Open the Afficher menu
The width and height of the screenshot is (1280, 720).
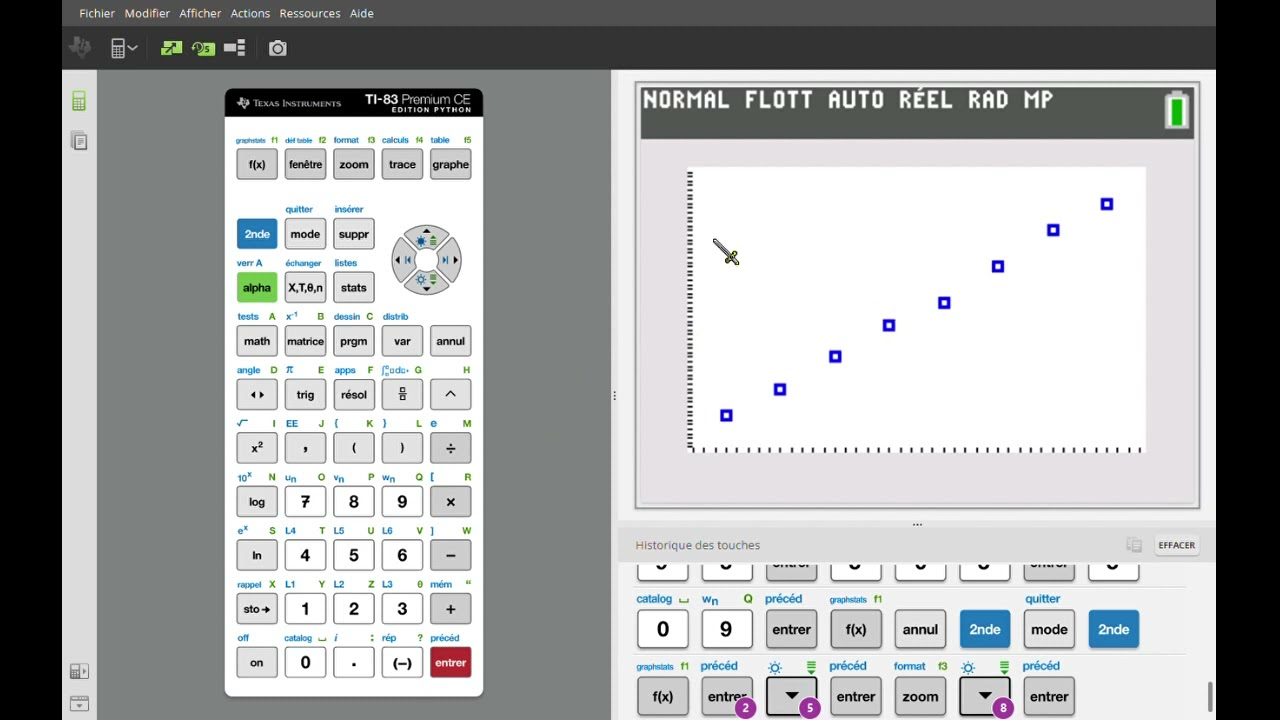[200, 13]
